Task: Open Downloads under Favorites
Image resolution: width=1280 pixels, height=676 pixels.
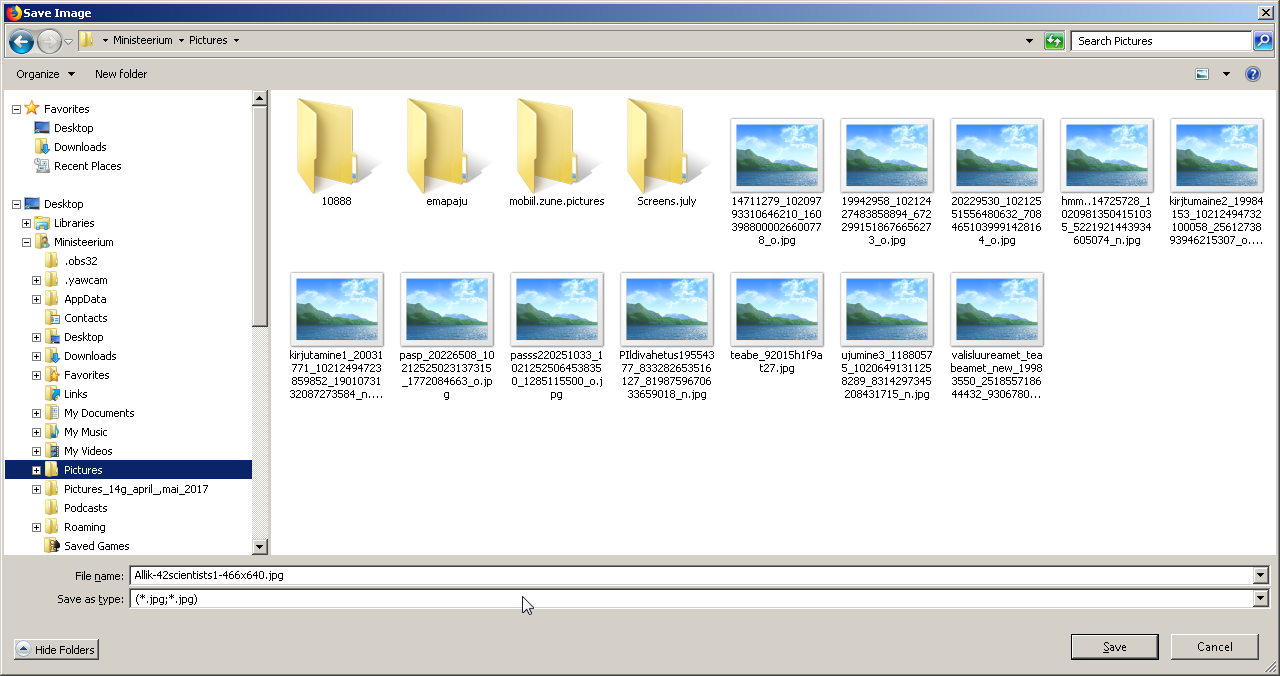Action: 80,147
